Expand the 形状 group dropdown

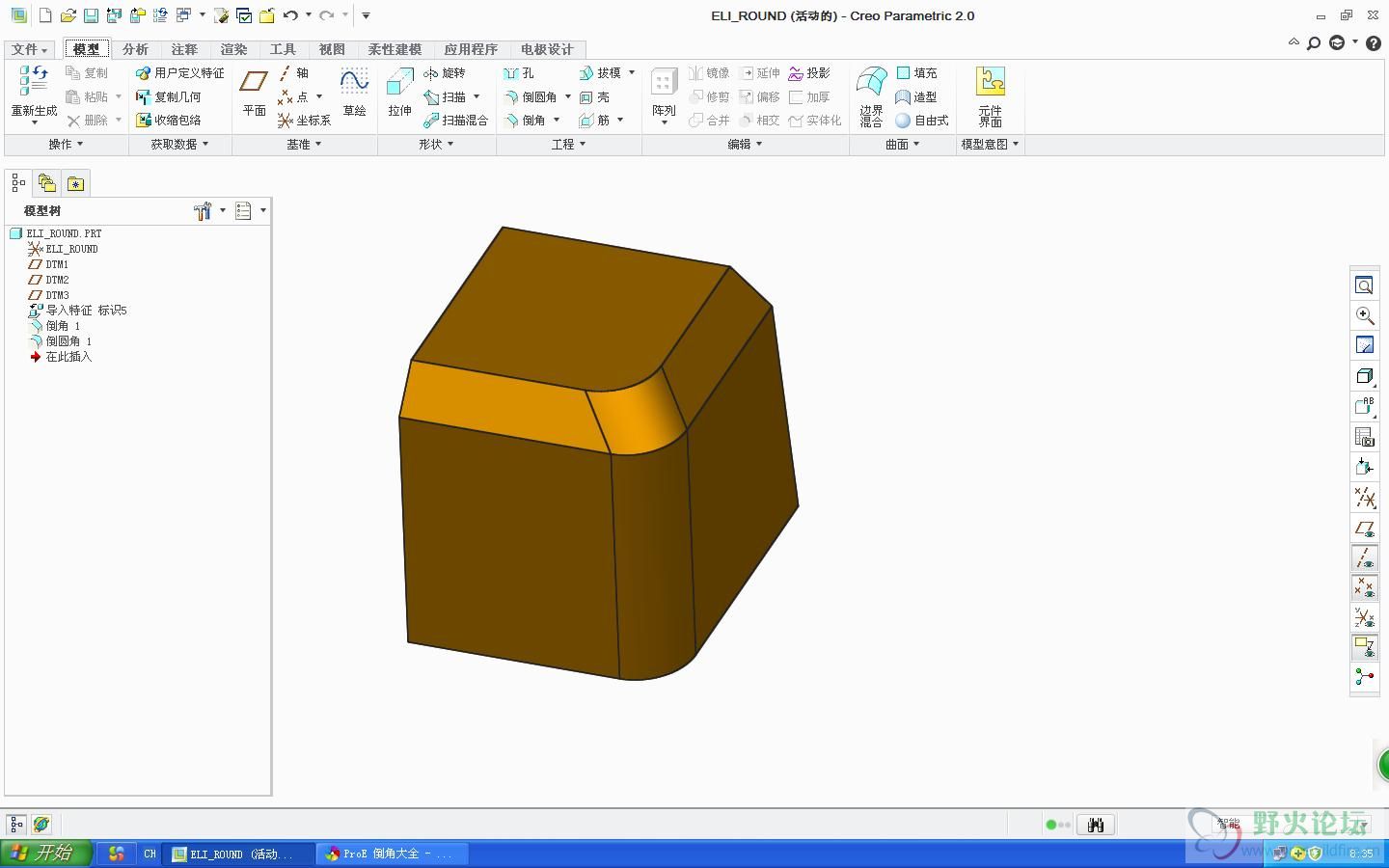pos(436,144)
